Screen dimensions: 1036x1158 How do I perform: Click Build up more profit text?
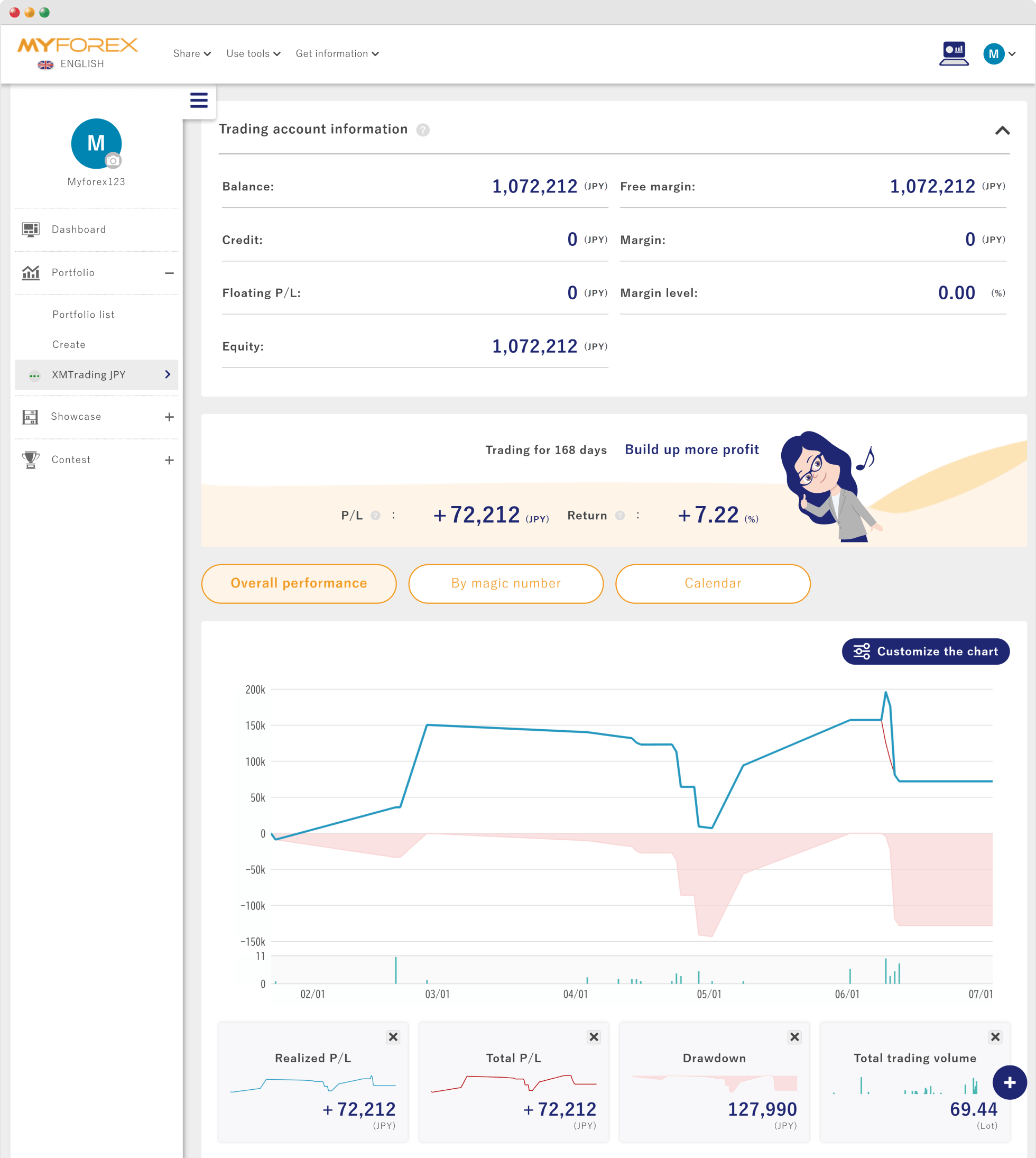click(x=691, y=450)
